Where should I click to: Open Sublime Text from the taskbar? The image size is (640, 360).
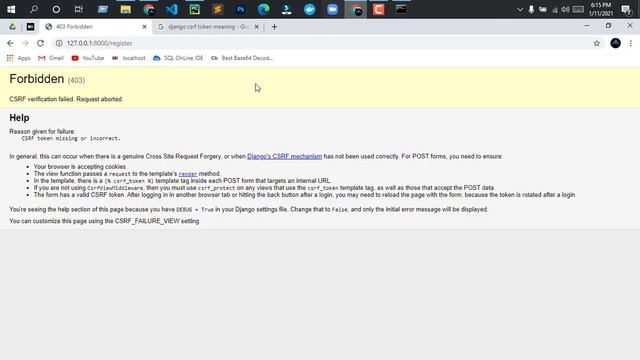(218, 9)
